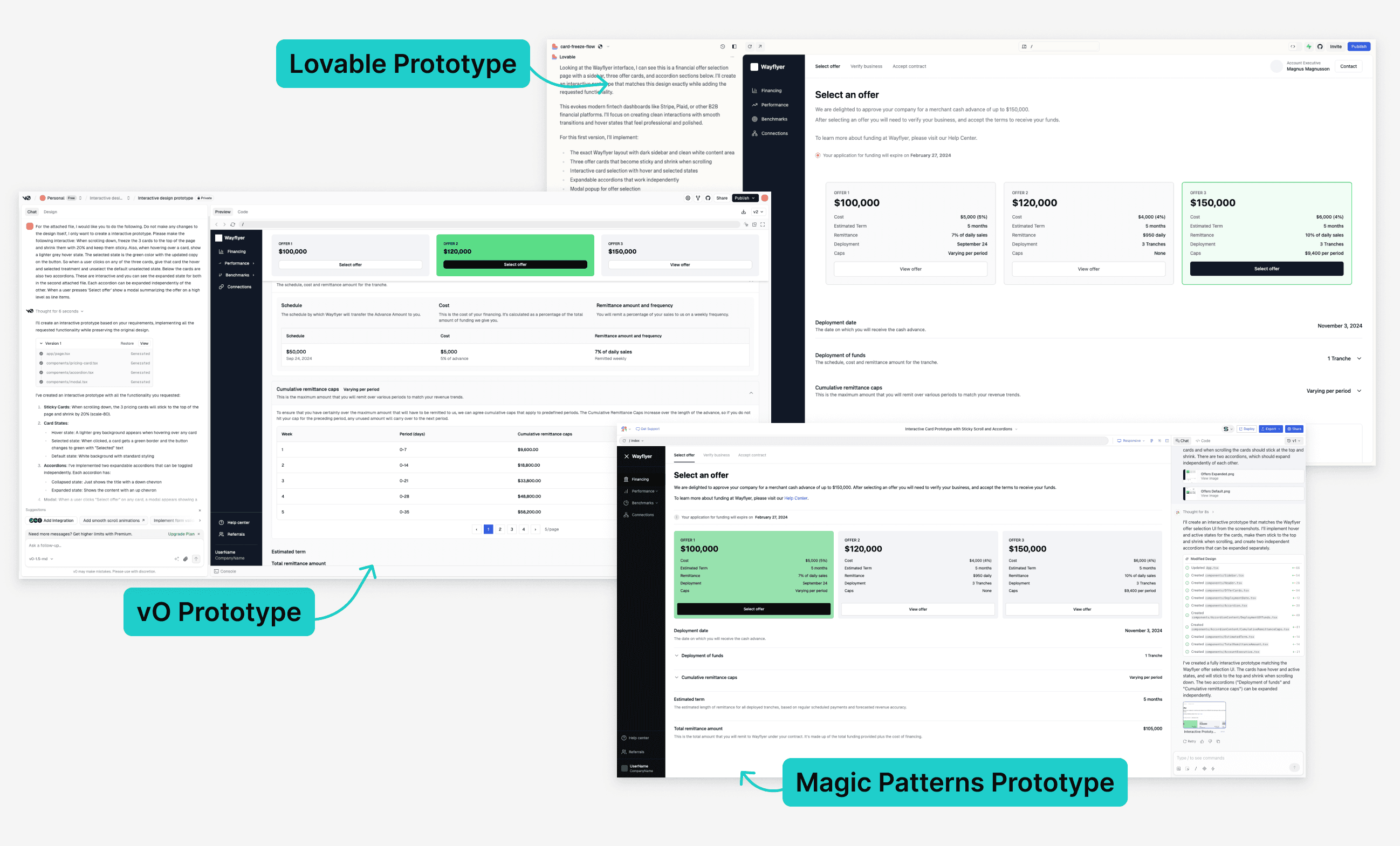Click the download icon in v0 preview
Viewport: 1400px width, 846px height.
pyautogui.click(x=743, y=212)
